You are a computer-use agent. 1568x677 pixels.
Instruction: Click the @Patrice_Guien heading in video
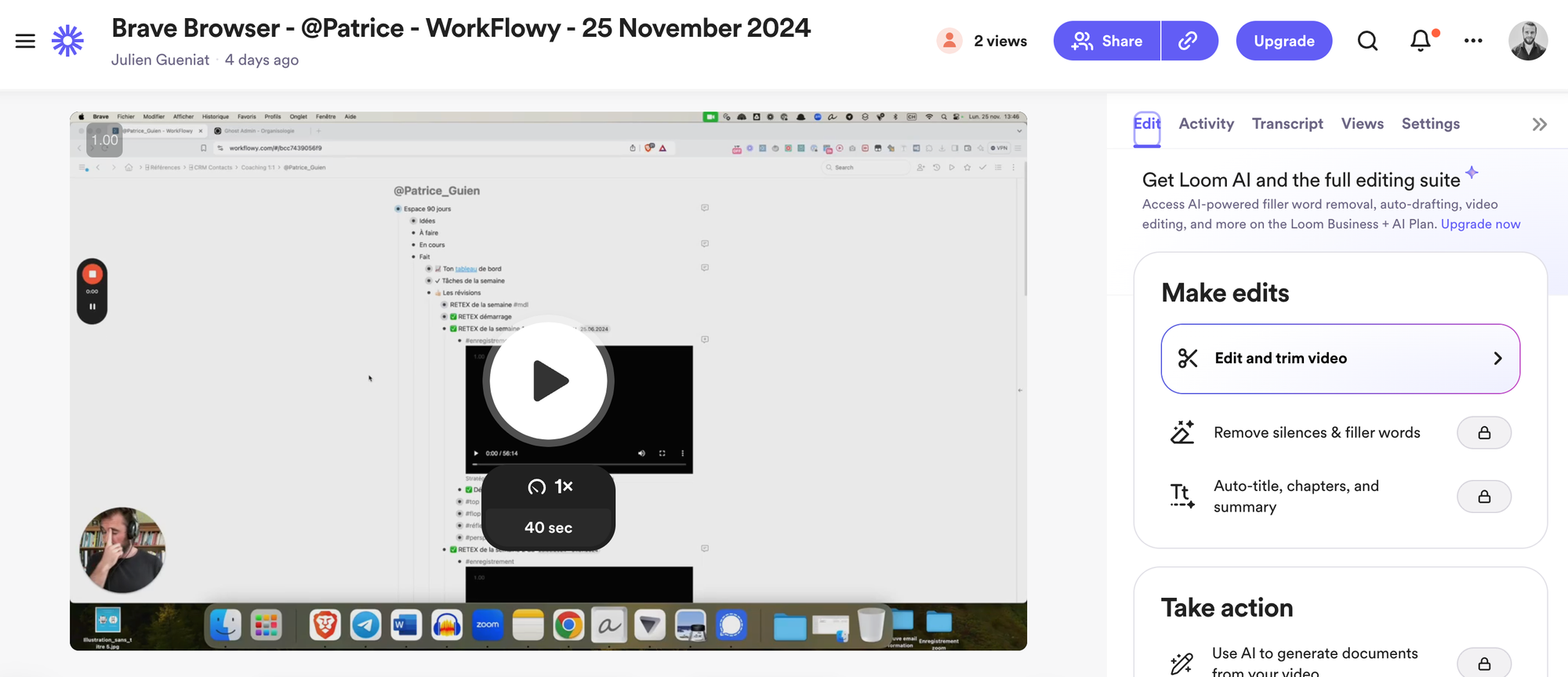tap(437, 191)
